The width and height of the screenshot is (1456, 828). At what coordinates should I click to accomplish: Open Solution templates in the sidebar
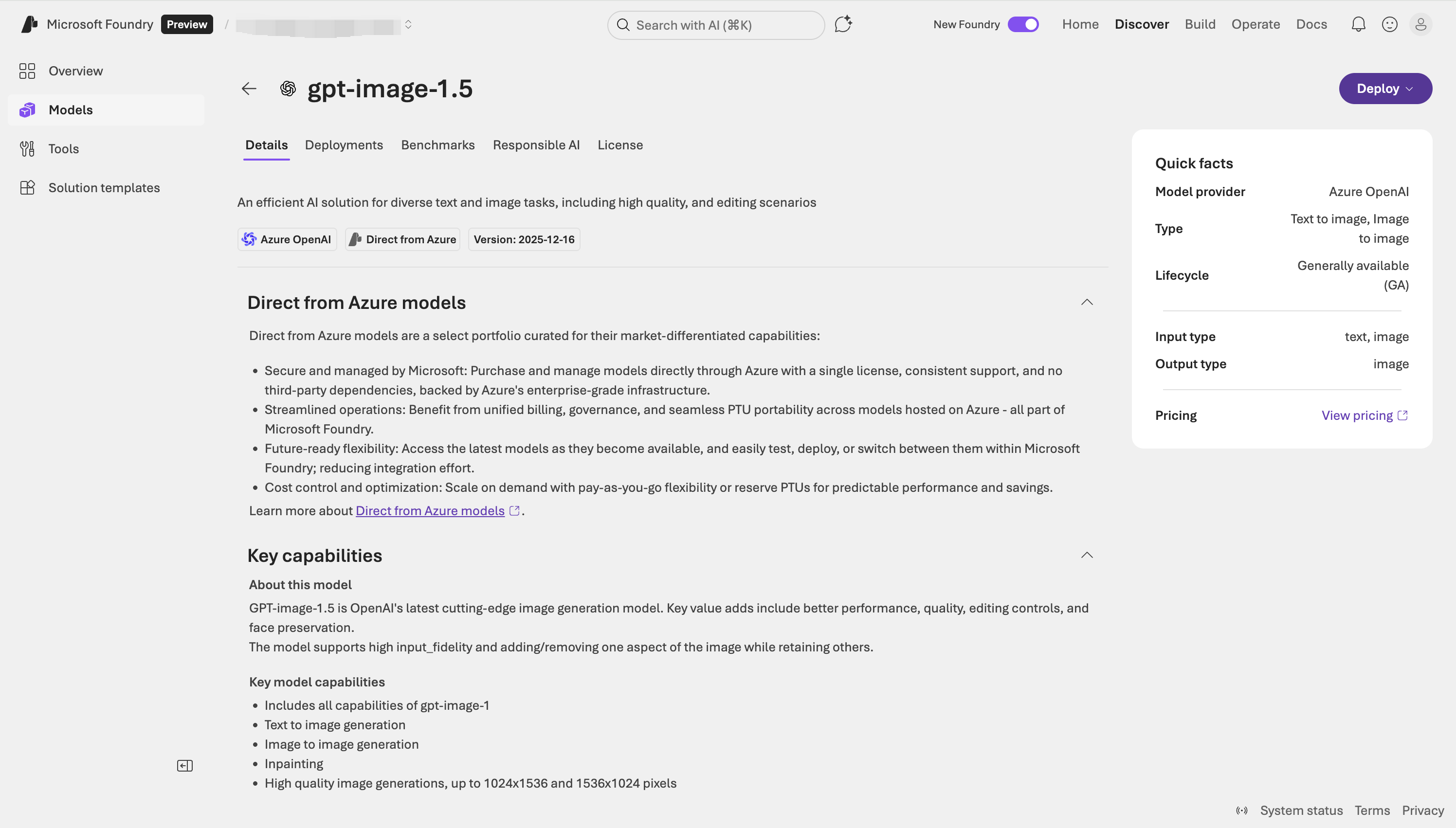[x=104, y=187]
